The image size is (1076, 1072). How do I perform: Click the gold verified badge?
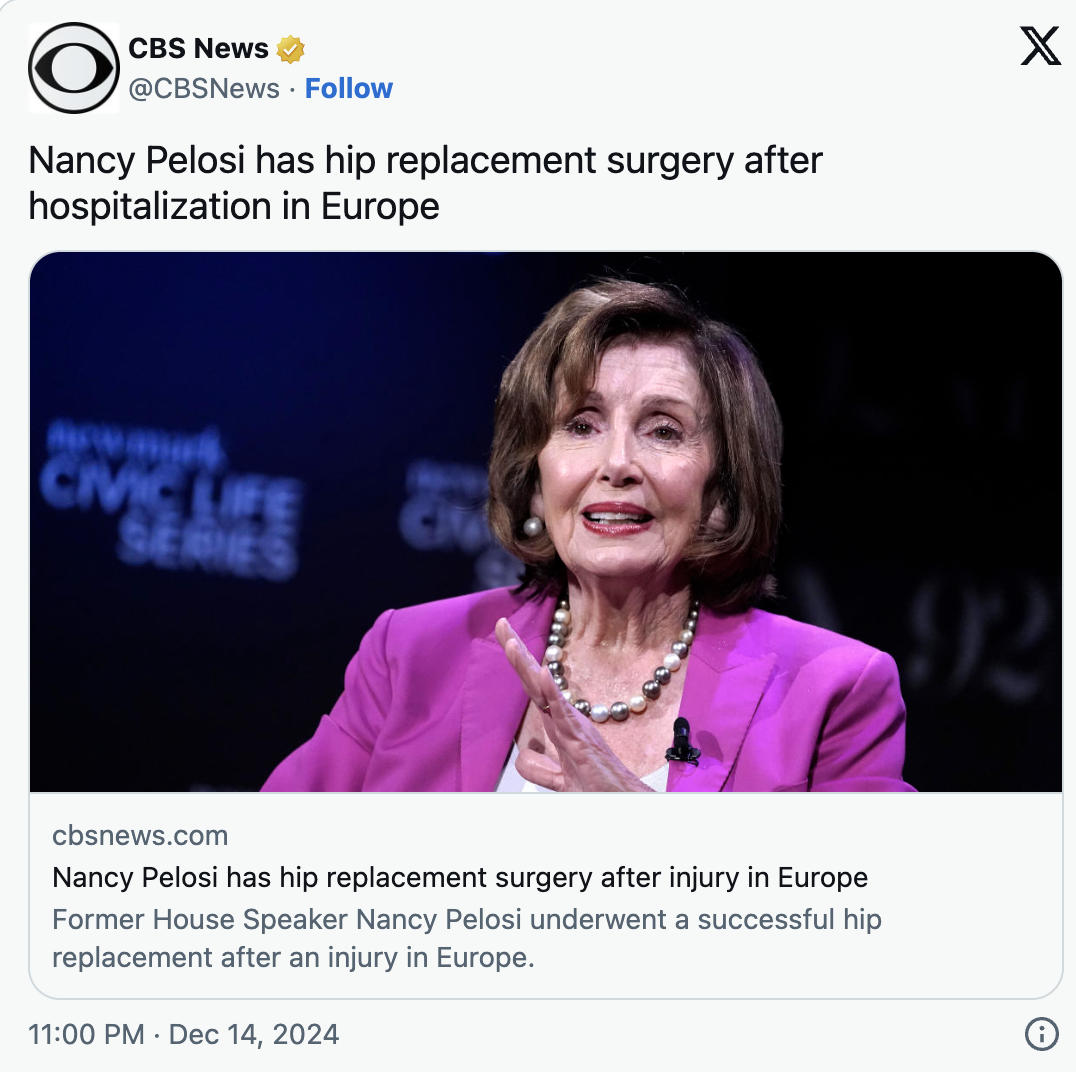(x=291, y=49)
